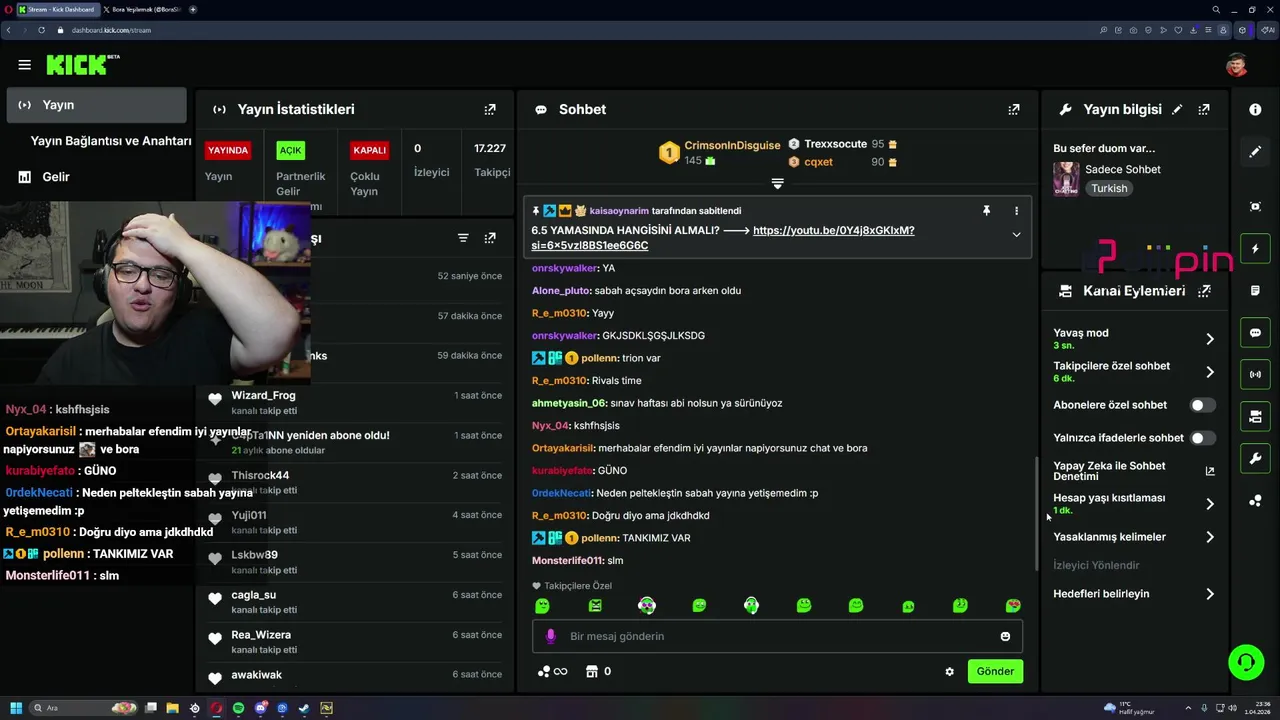
Task: Pick the first green smiling emote
Action: tap(542, 606)
